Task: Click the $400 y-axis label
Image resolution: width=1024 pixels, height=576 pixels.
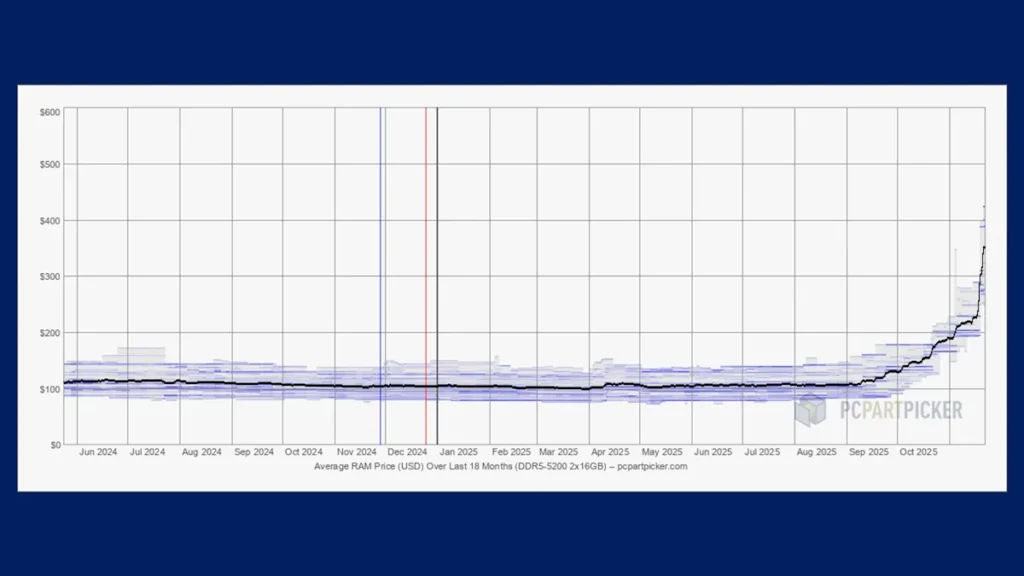Action: coord(50,220)
